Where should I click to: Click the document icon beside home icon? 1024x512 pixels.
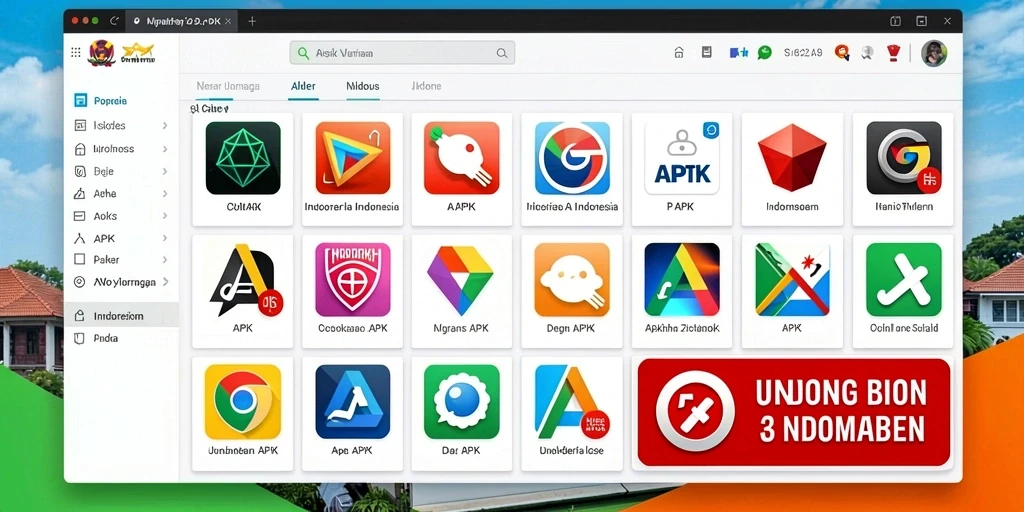click(x=707, y=53)
